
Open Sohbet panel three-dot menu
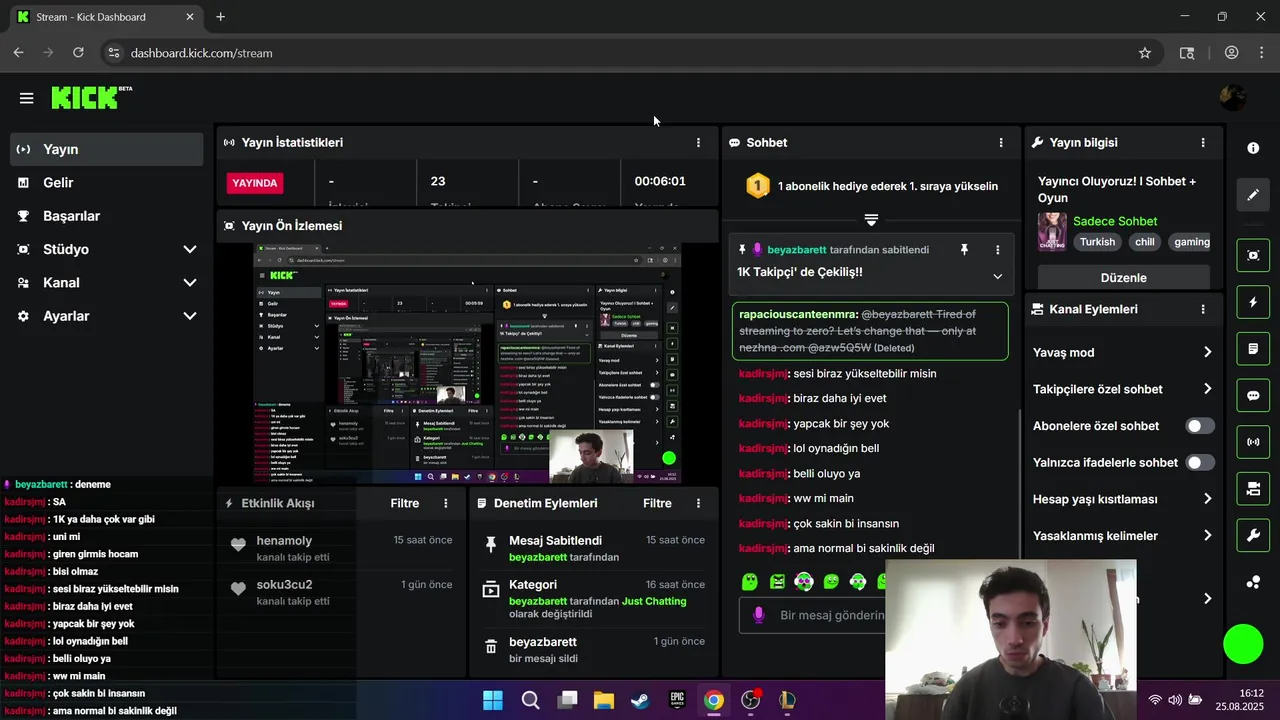tap(1001, 143)
